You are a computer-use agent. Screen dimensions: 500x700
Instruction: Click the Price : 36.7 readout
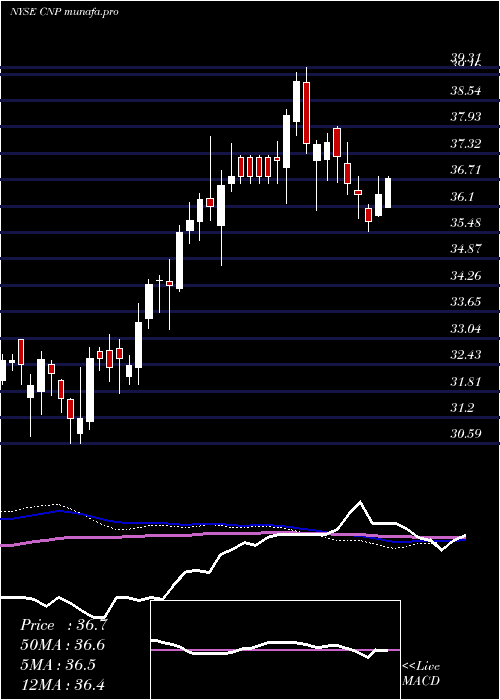coord(64,625)
